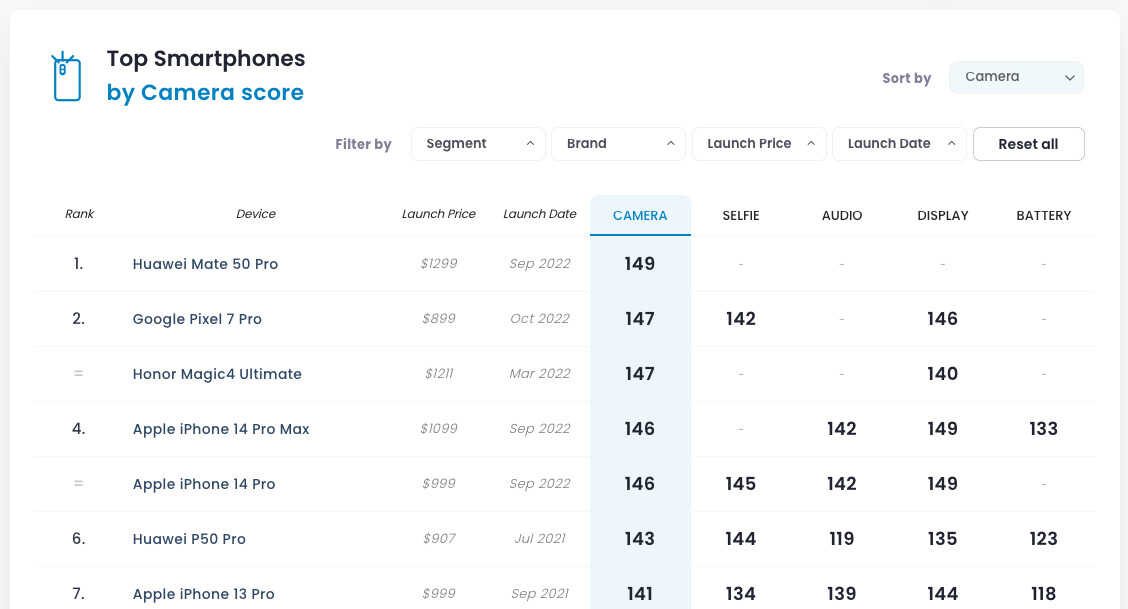Click the Top Smartphones heading

[206, 58]
